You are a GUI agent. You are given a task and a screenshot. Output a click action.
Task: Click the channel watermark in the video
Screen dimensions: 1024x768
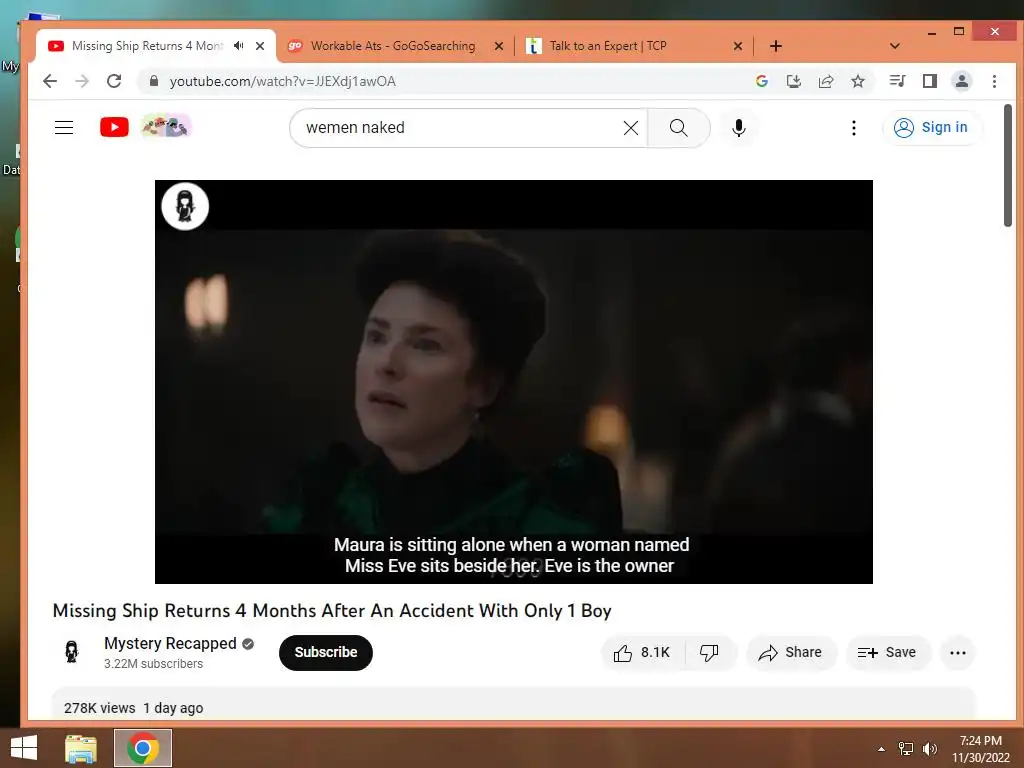click(185, 206)
